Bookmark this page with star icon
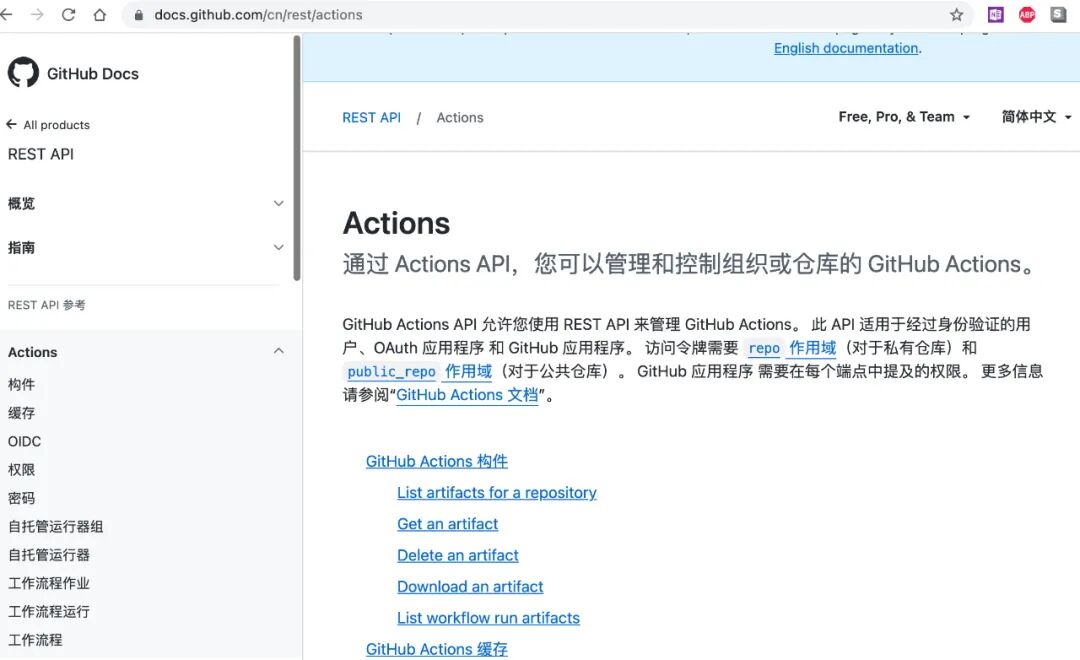 point(956,14)
